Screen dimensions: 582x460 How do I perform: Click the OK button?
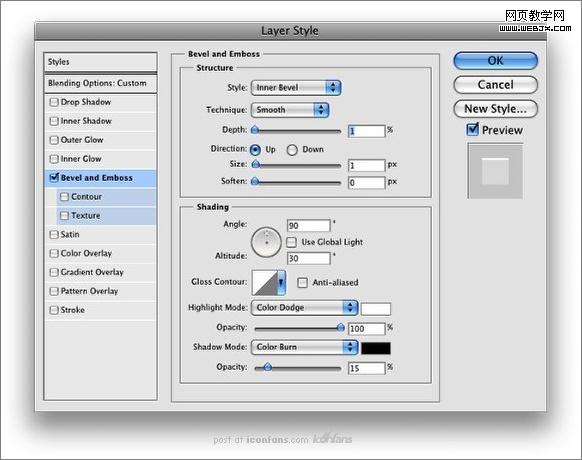(496, 61)
